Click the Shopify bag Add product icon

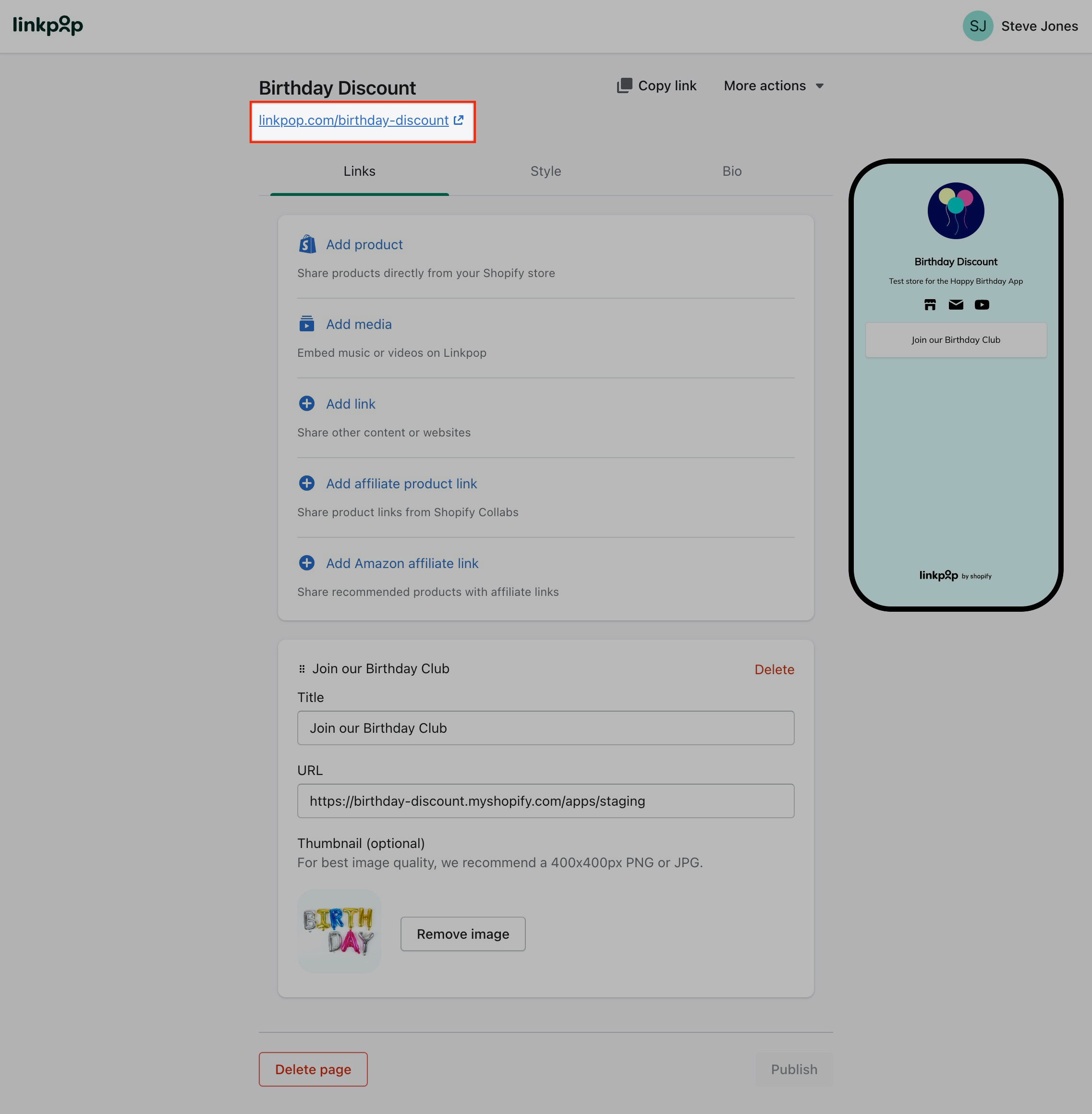pos(307,244)
